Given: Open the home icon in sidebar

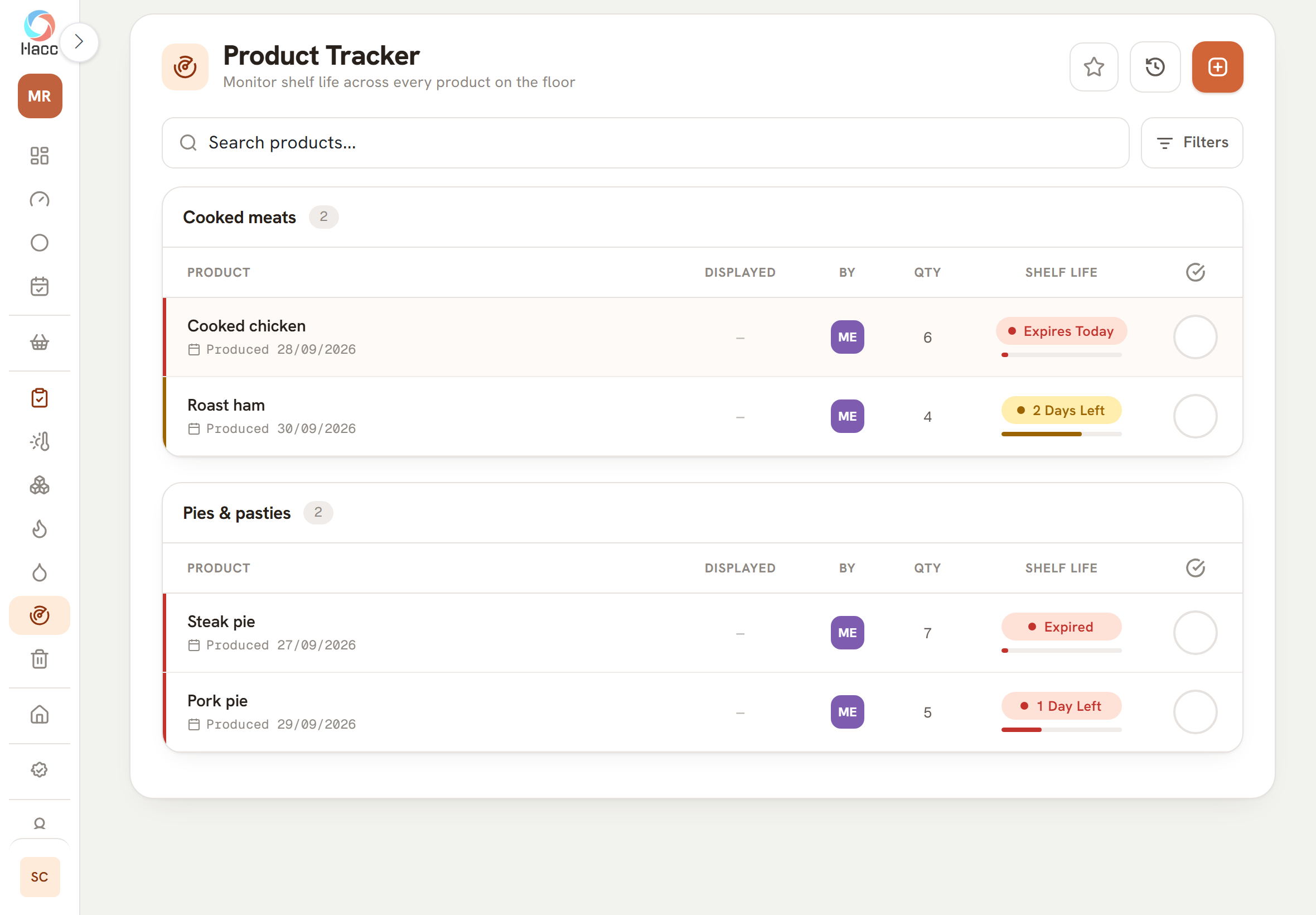Looking at the screenshot, I should 40,714.
